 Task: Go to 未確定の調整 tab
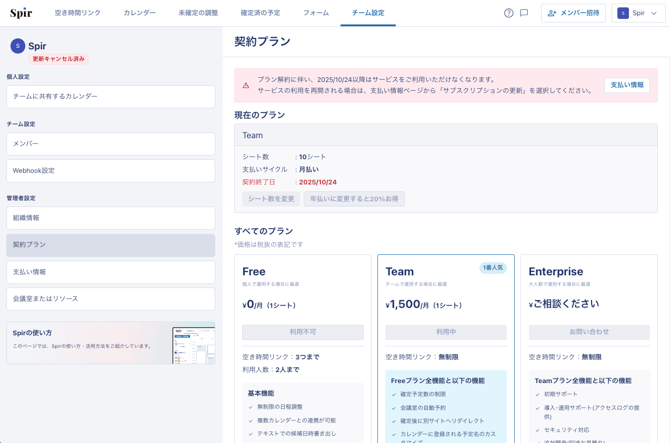198,13
